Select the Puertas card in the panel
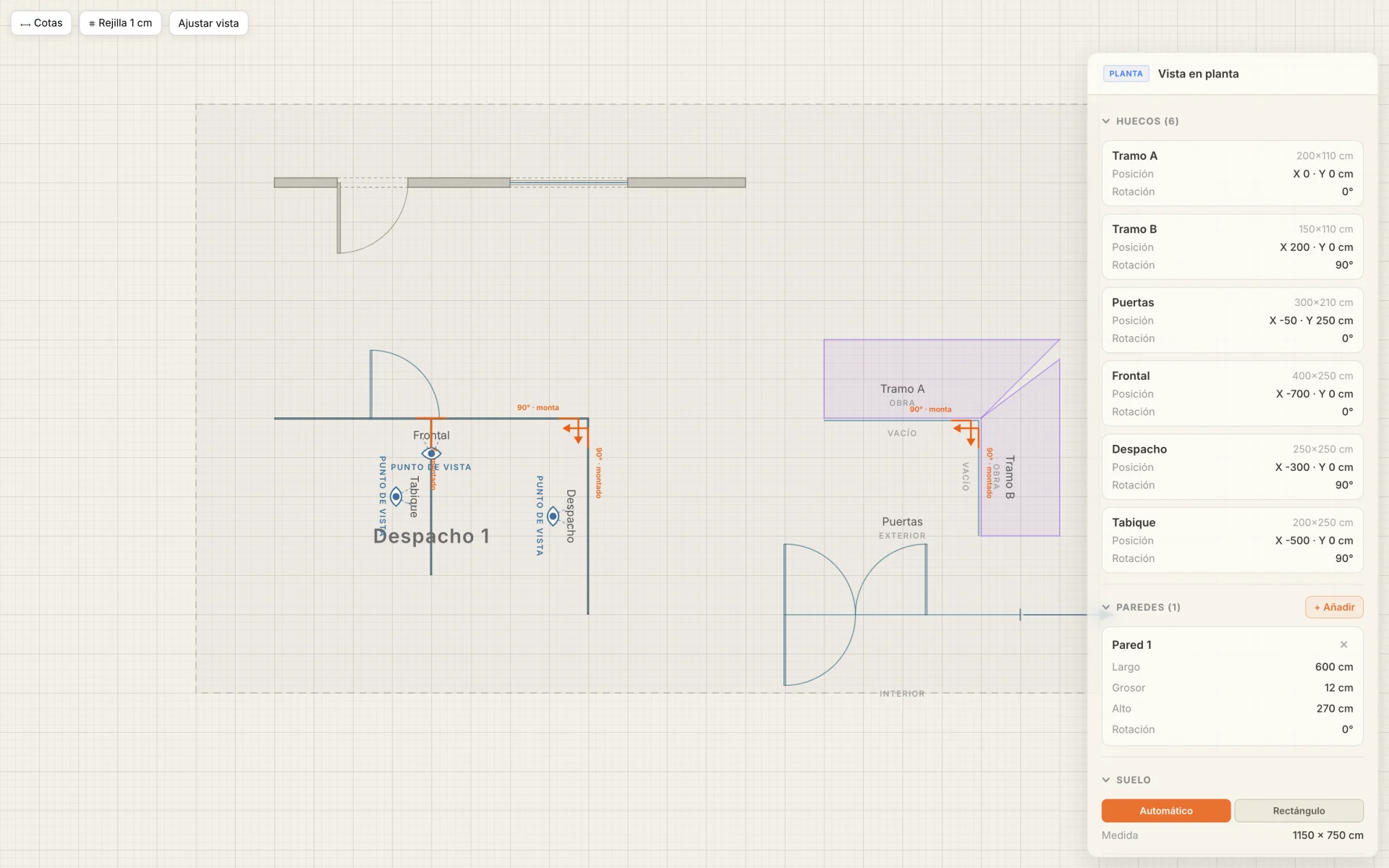 coord(1232,320)
